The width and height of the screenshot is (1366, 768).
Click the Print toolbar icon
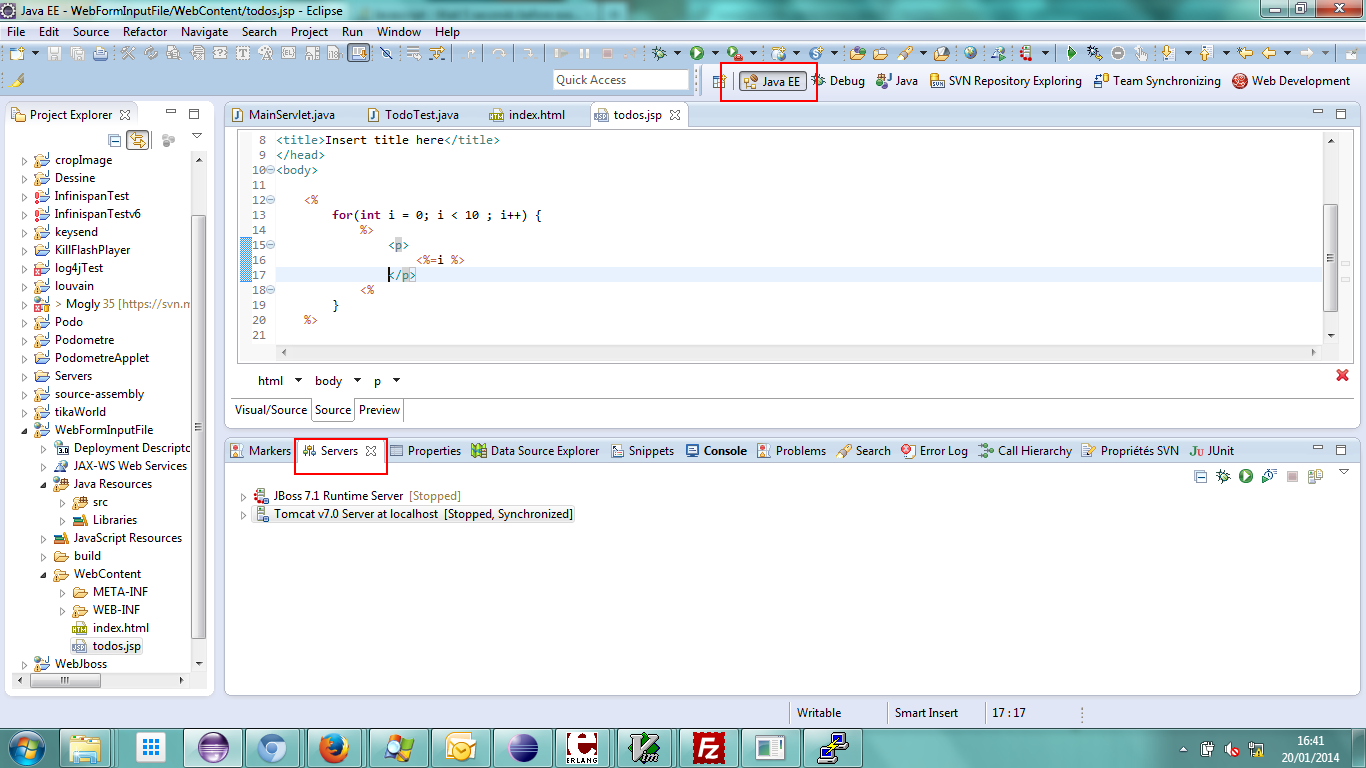[x=100, y=52]
